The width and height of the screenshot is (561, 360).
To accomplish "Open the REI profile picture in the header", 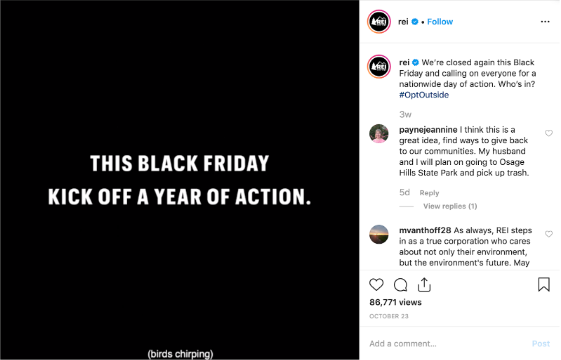I will pos(379,22).
